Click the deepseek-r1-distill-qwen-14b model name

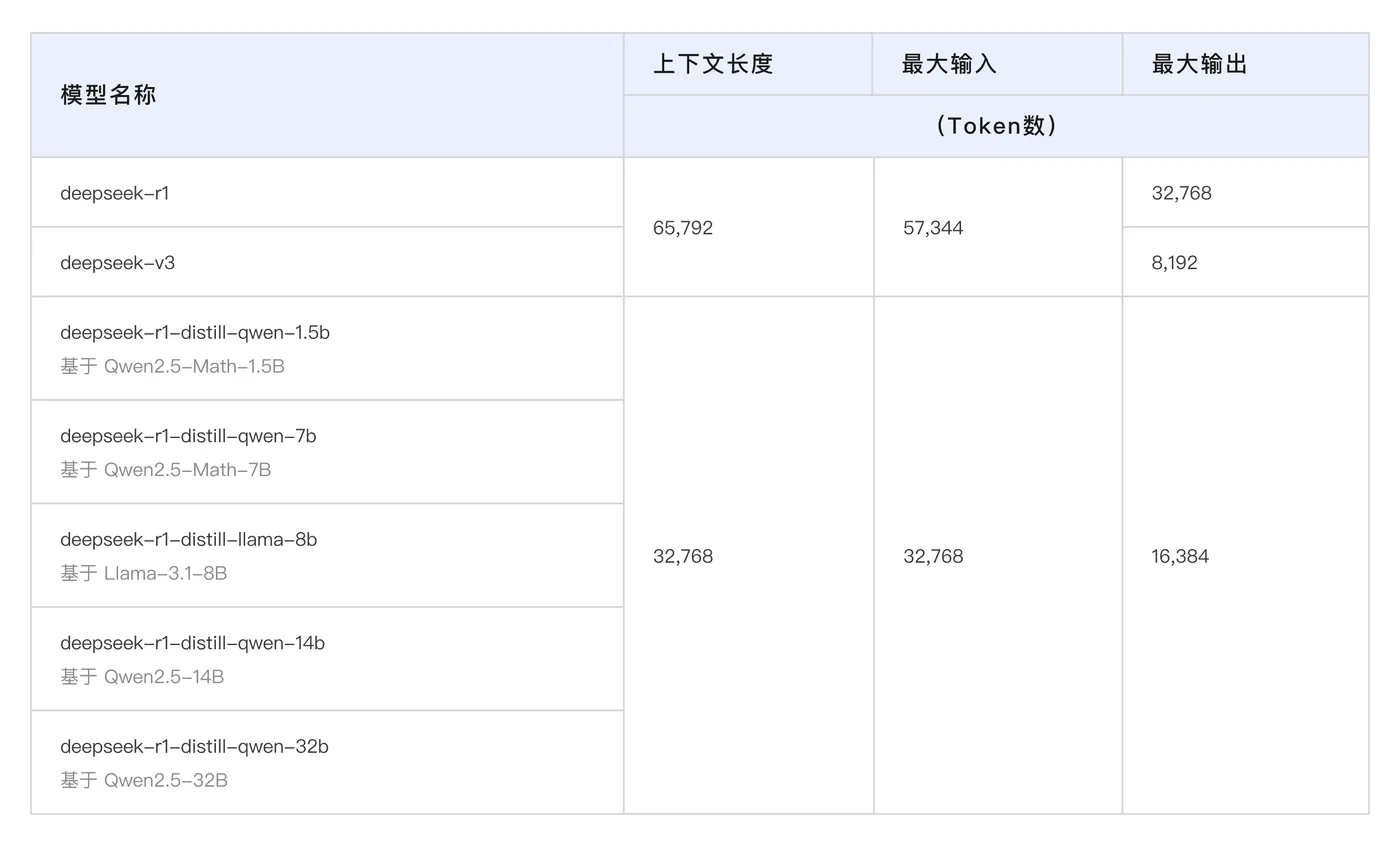coord(192,643)
